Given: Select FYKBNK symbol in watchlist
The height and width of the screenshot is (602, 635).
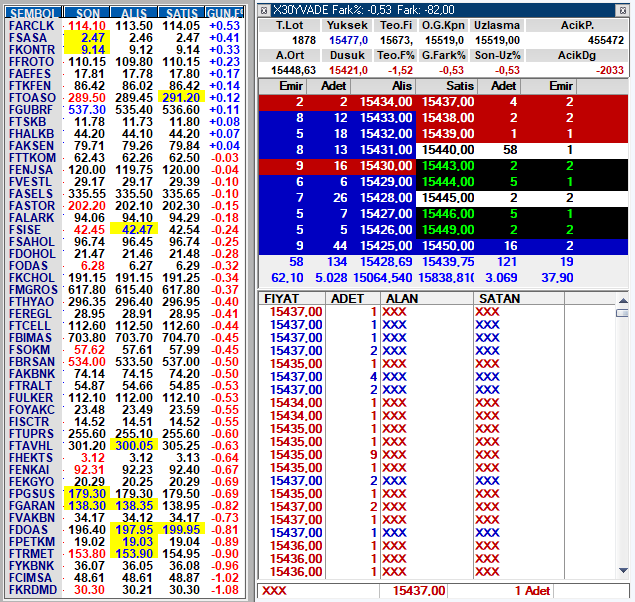Looking at the screenshot, I should coord(32,566).
